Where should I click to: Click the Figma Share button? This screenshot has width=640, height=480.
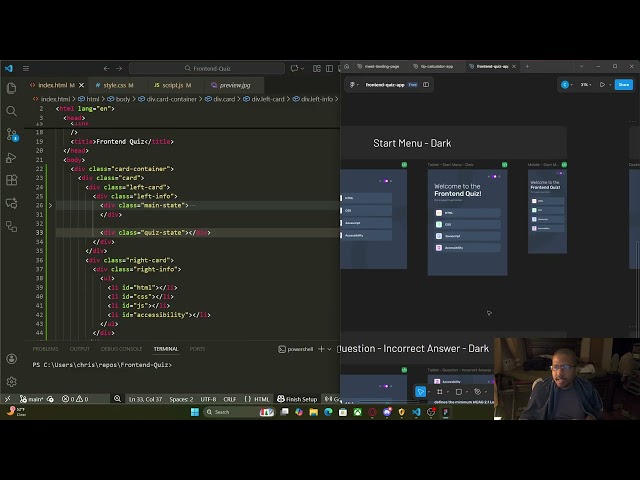coord(624,84)
